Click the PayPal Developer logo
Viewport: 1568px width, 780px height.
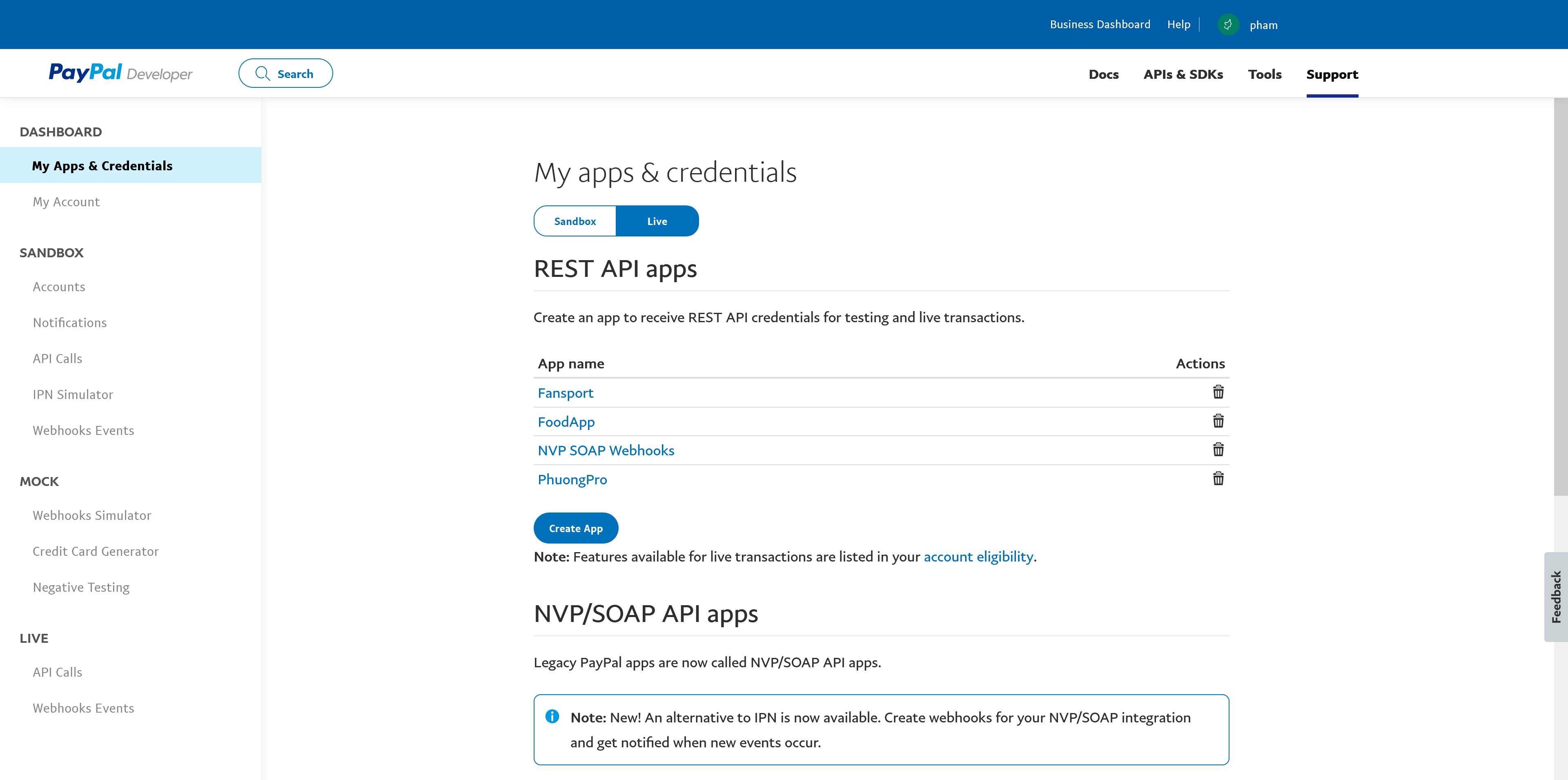(x=120, y=73)
